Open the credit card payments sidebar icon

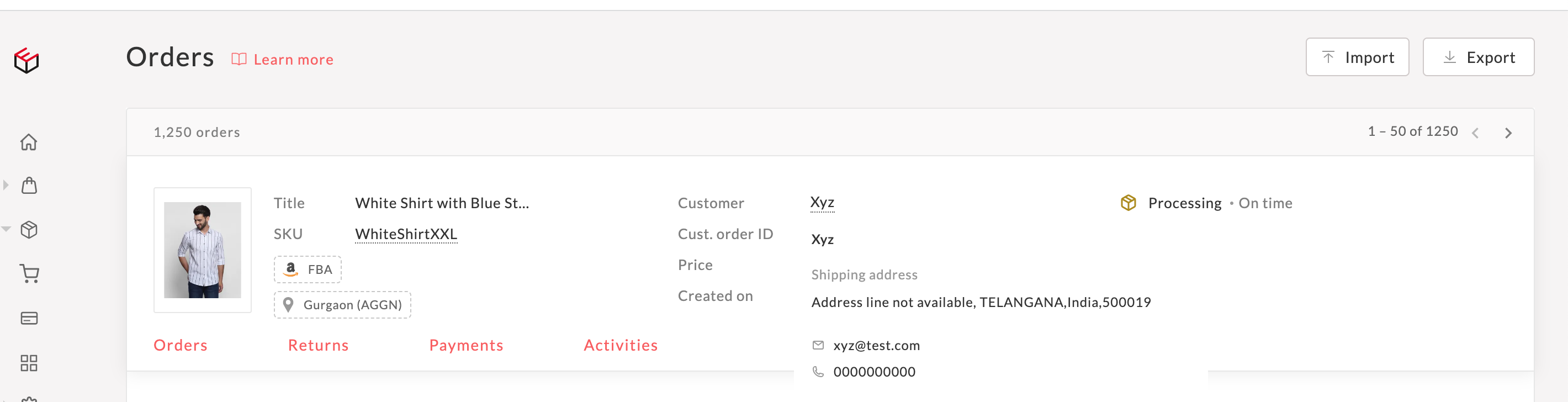tap(29, 318)
